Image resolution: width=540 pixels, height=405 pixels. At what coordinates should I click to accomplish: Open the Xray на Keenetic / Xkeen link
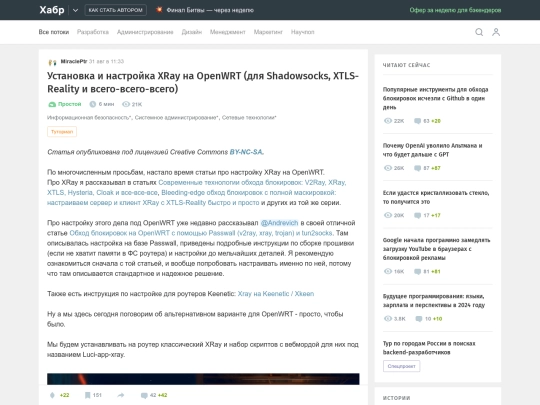(x=276, y=294)
